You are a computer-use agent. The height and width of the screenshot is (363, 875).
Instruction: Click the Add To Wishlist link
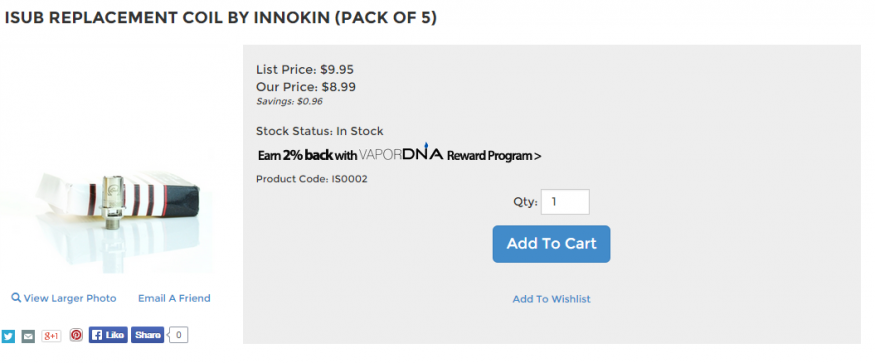pos(551,299)
